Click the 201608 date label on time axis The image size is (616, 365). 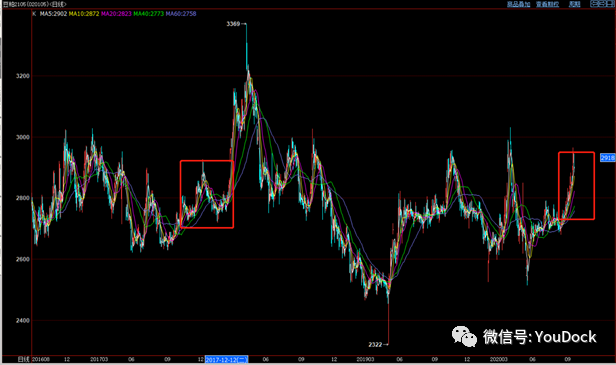pos(40,359)
